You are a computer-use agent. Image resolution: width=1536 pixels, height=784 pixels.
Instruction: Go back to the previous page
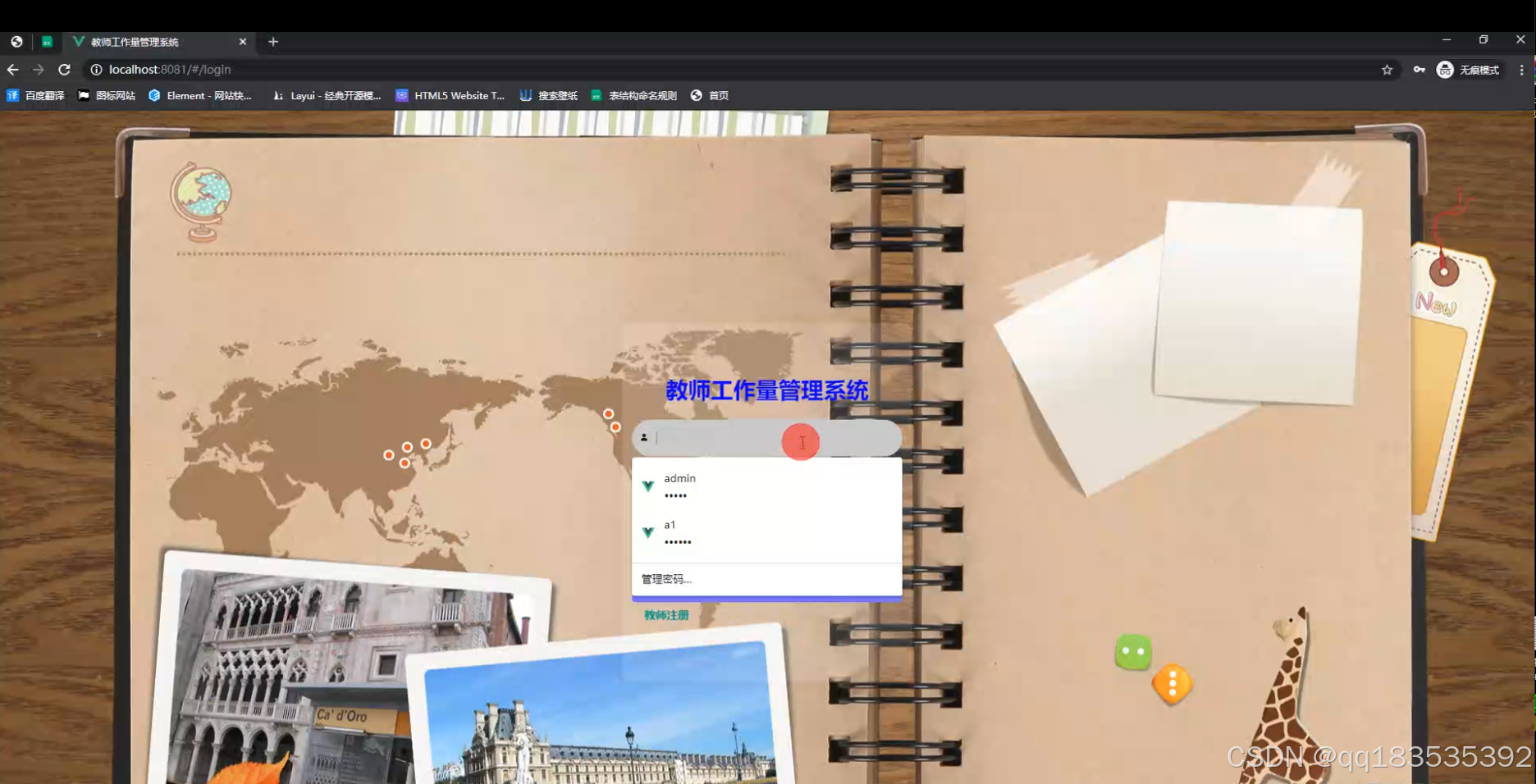(12, 70)
